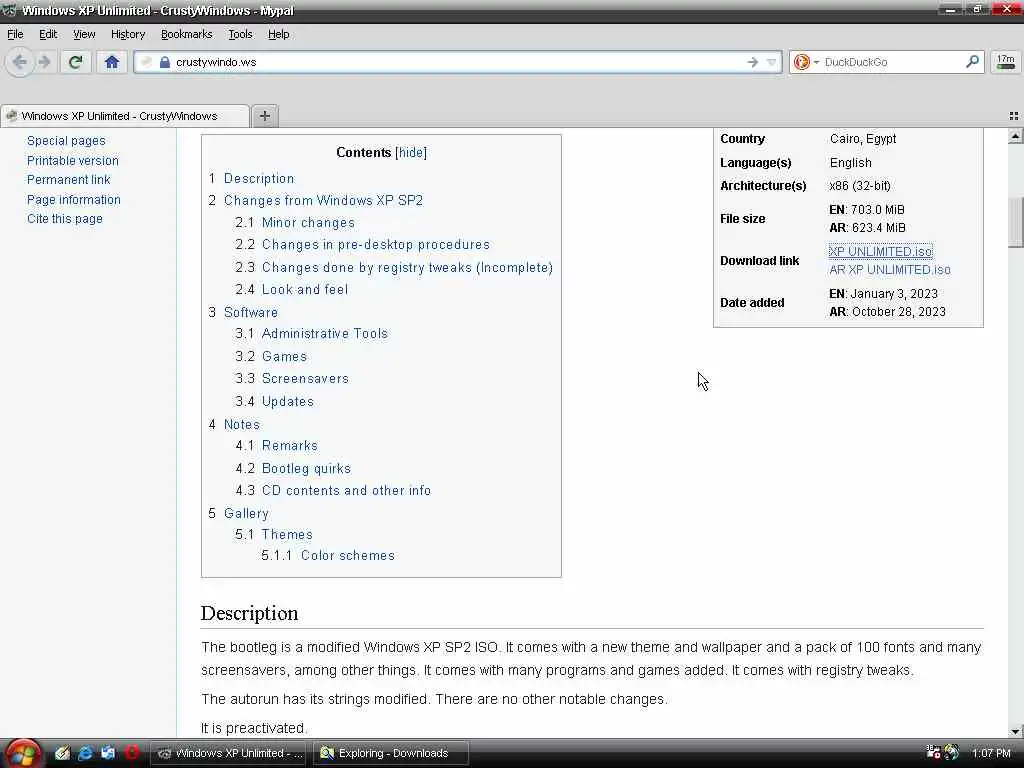1024x768 pixels.
Task: Open the Special pages sidebar link
Action: coord(66,140)
